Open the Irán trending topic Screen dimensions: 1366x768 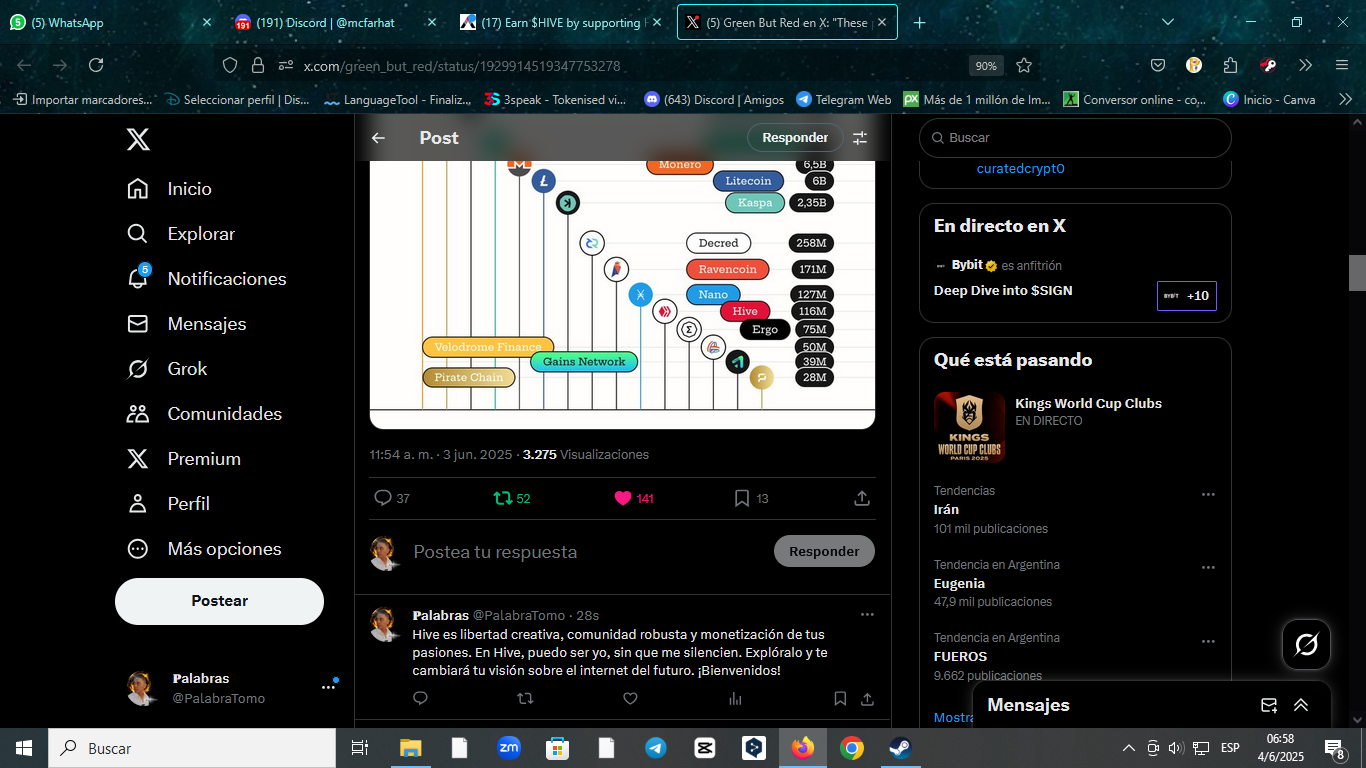click(946, 510)
